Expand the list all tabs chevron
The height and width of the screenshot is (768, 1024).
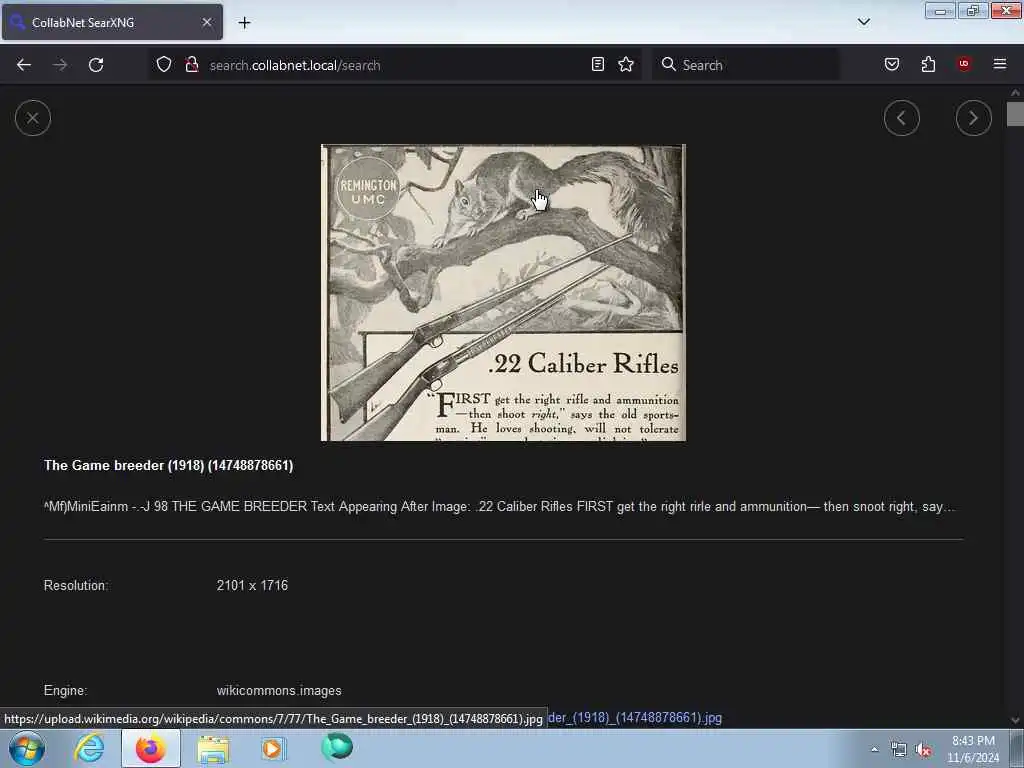point(863,22)
